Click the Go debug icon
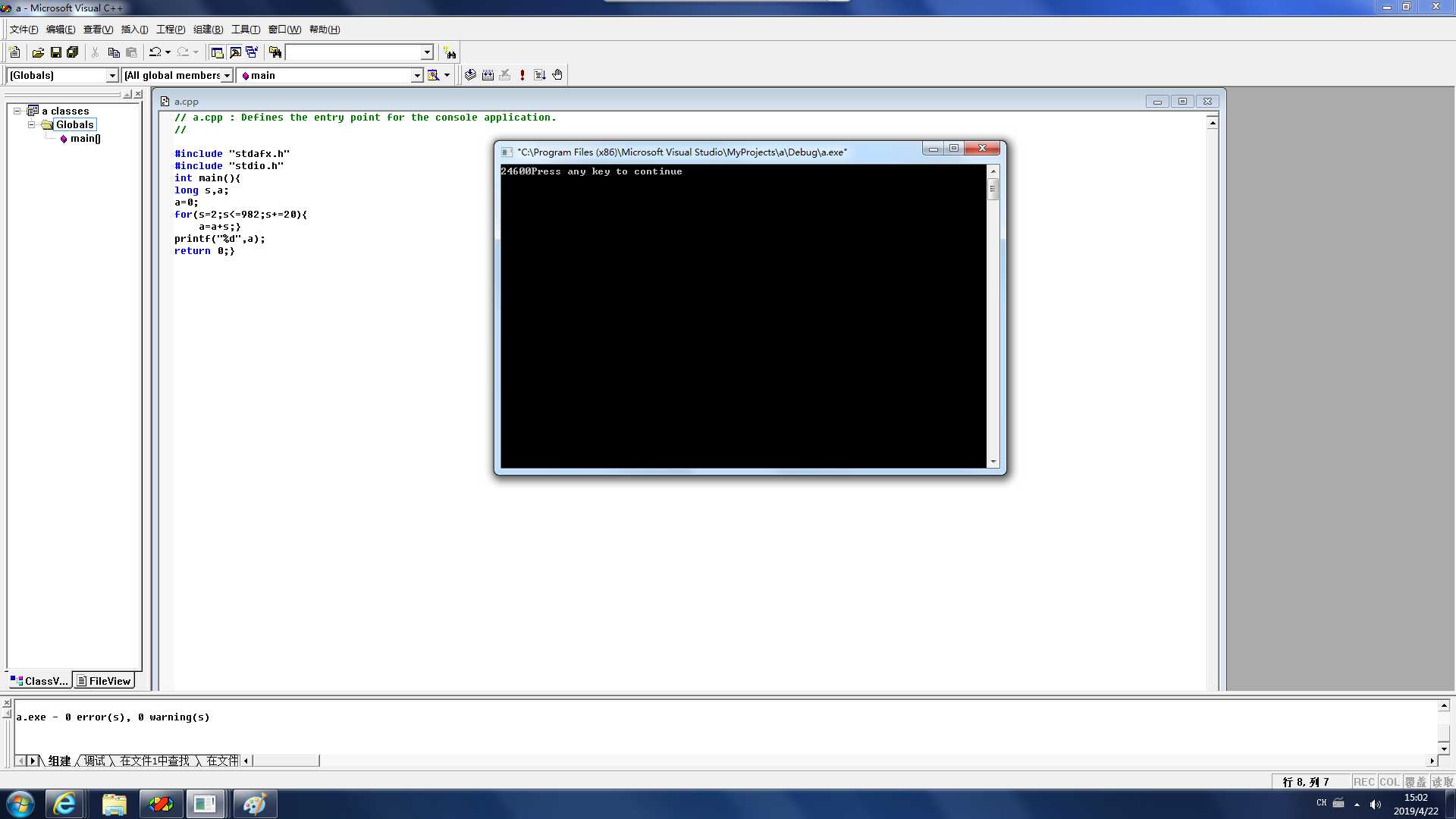The width and height of the screenshot is (1456, 819). [540, 75]
